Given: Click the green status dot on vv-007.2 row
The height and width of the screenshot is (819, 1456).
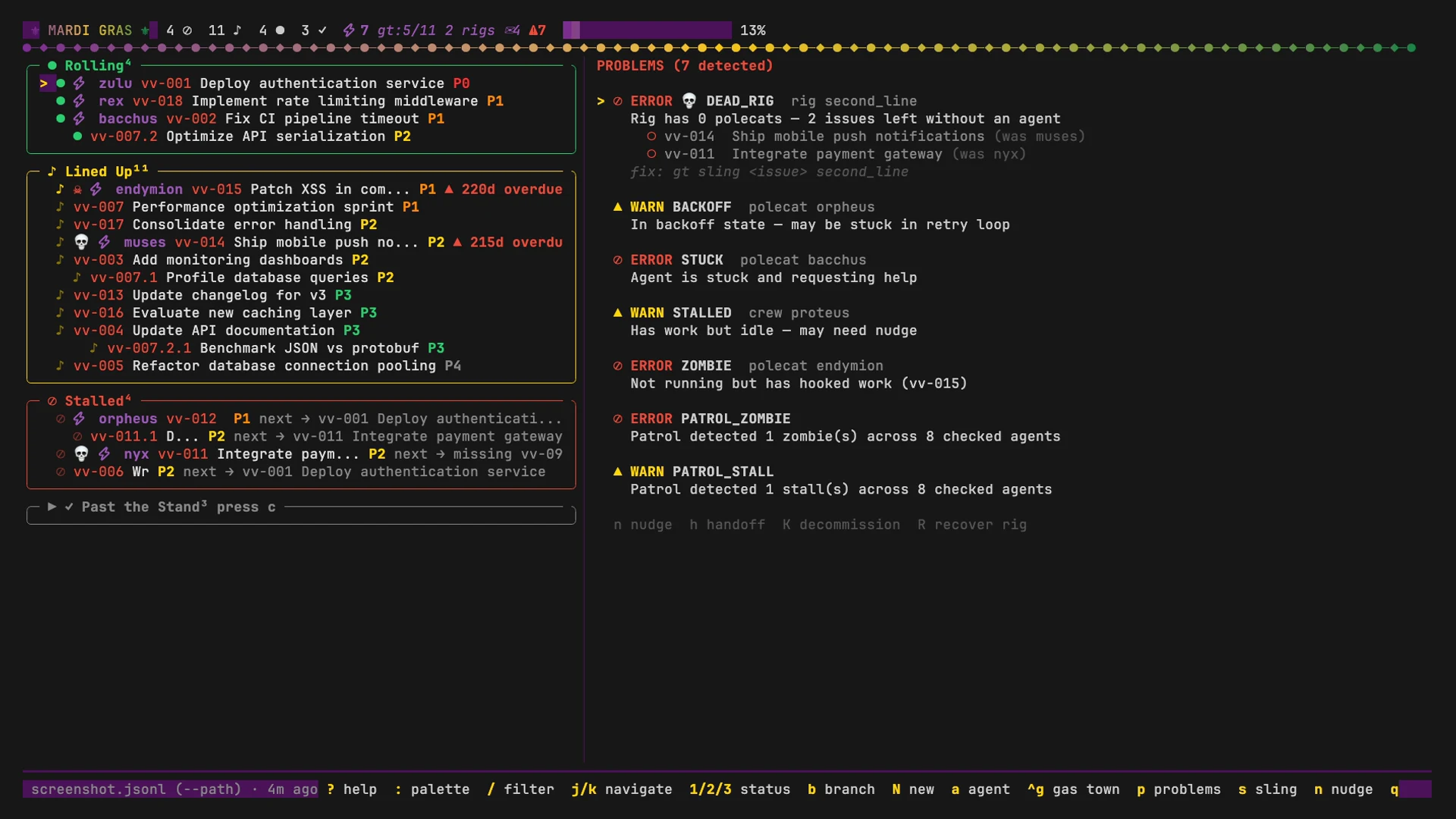Looking at the screenshot, I should 77,136.
